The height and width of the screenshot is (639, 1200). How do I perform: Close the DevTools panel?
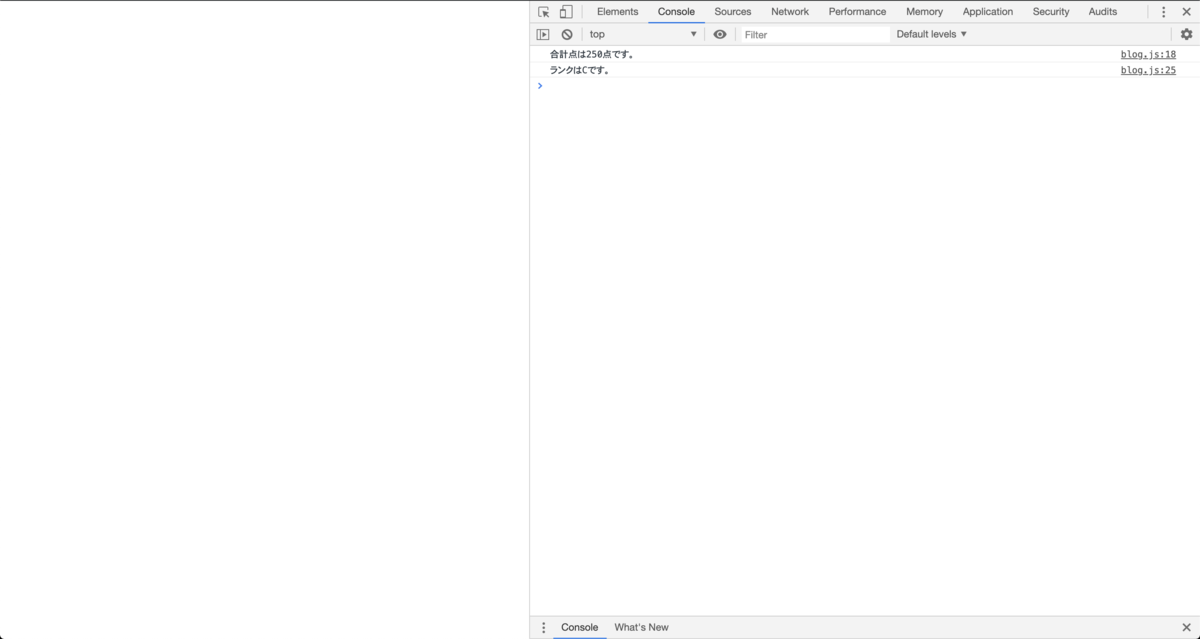click(x=1186, y=12)
